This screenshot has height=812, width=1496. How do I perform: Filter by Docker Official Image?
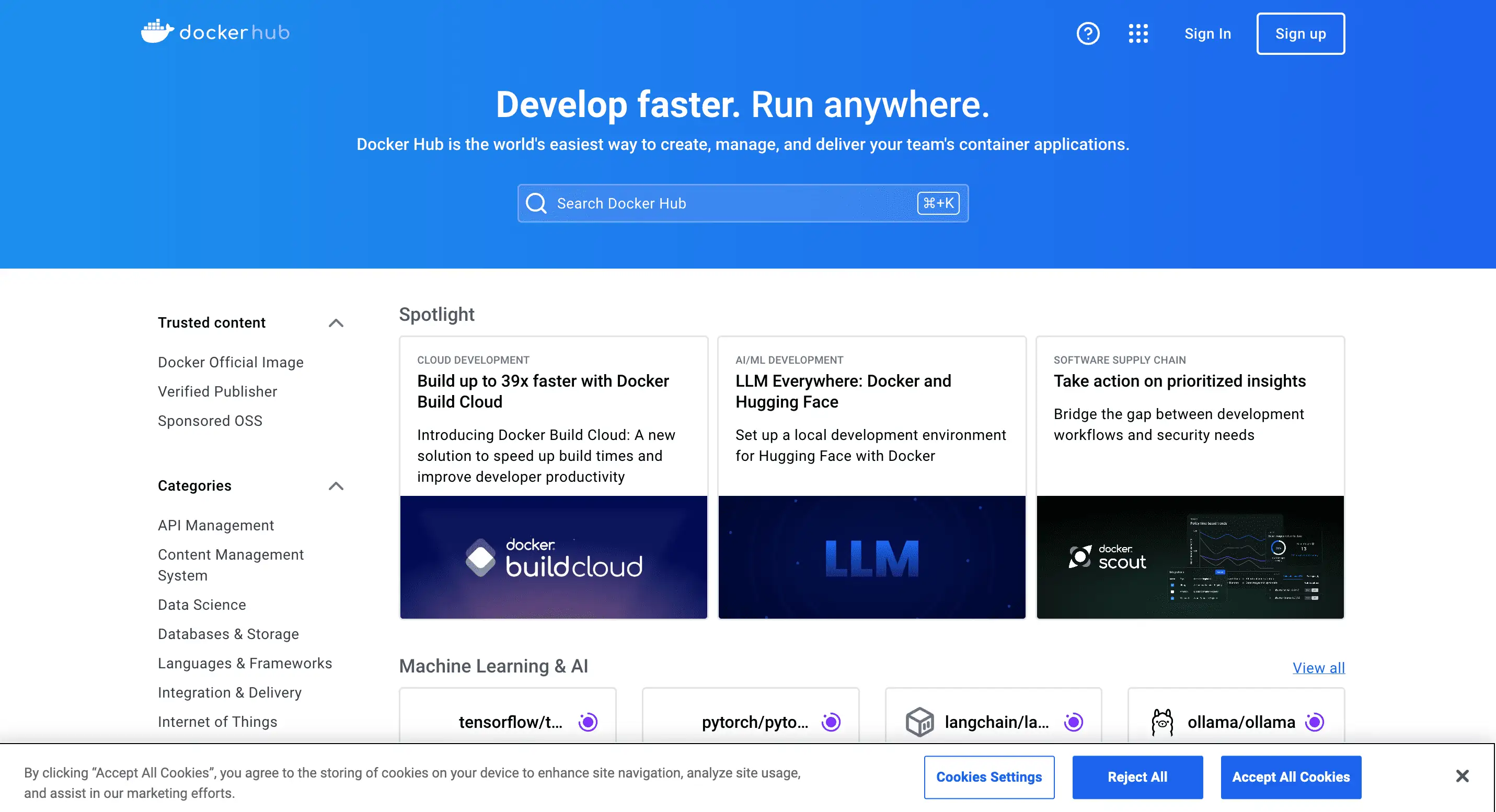click(230, 362)
